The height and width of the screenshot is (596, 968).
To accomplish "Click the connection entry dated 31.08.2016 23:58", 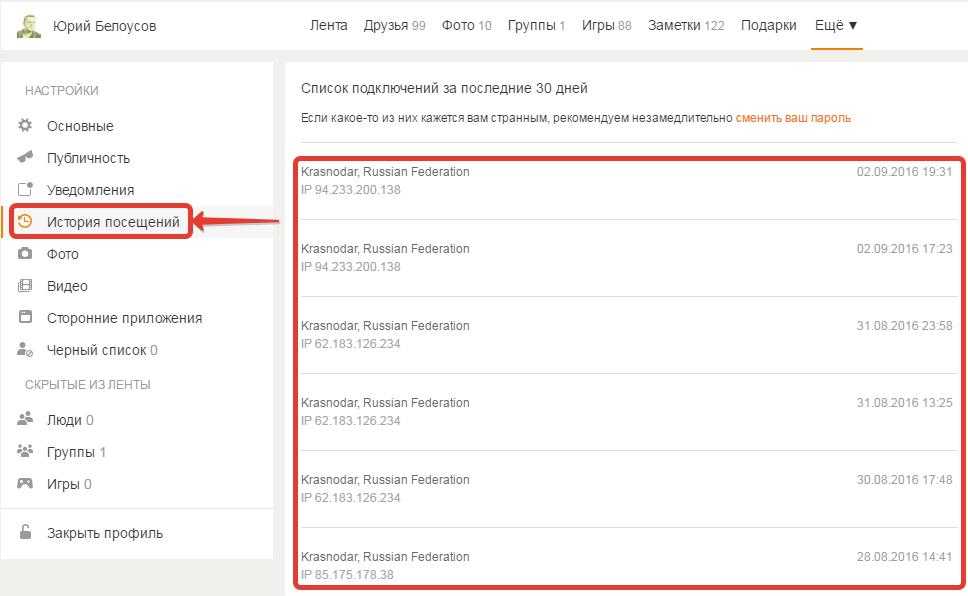I will pyautogui.click(x=627, y=335).
